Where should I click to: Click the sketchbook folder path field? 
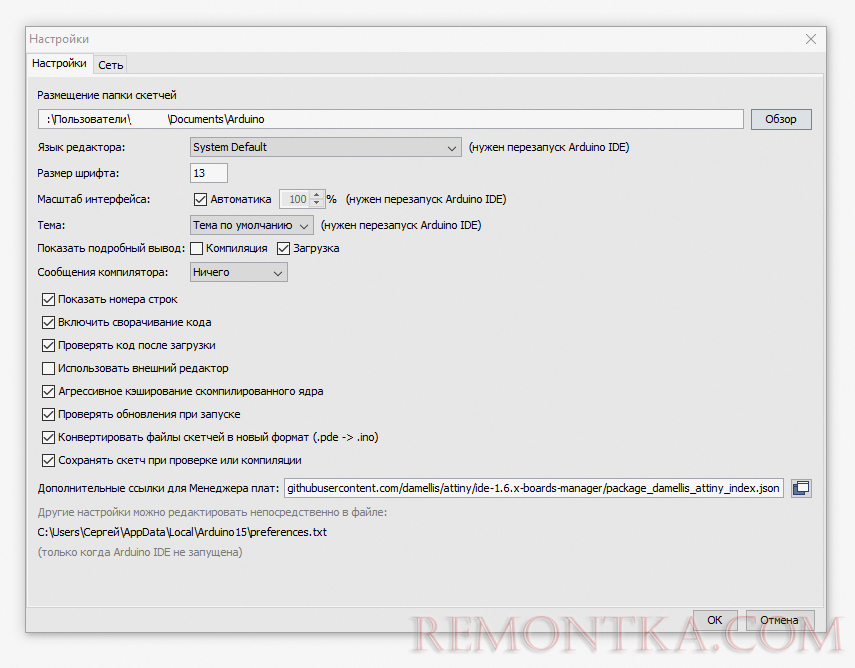(x=390, y=119)
